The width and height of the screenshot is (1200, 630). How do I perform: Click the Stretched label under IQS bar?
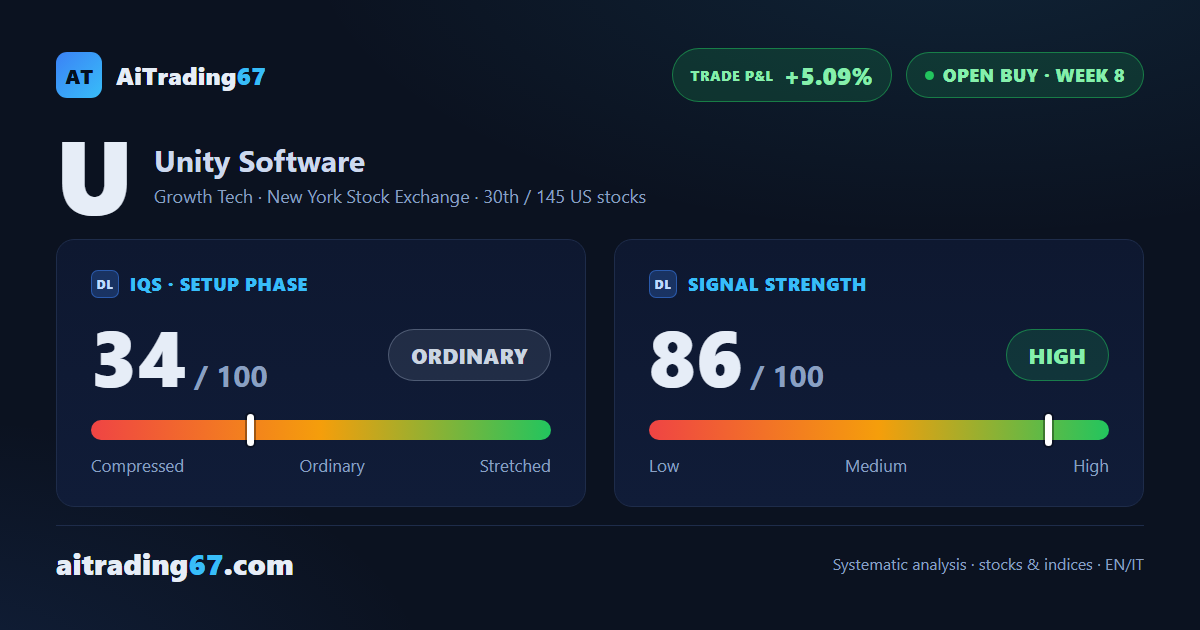(515, 466)
